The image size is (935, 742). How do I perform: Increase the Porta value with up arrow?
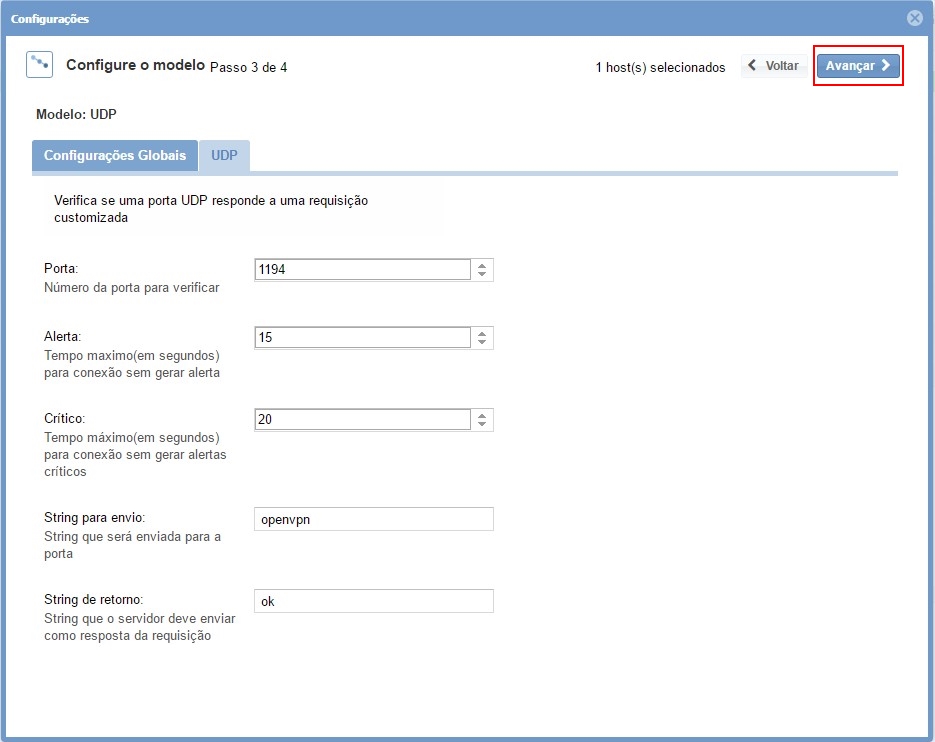tap(482, 265)
